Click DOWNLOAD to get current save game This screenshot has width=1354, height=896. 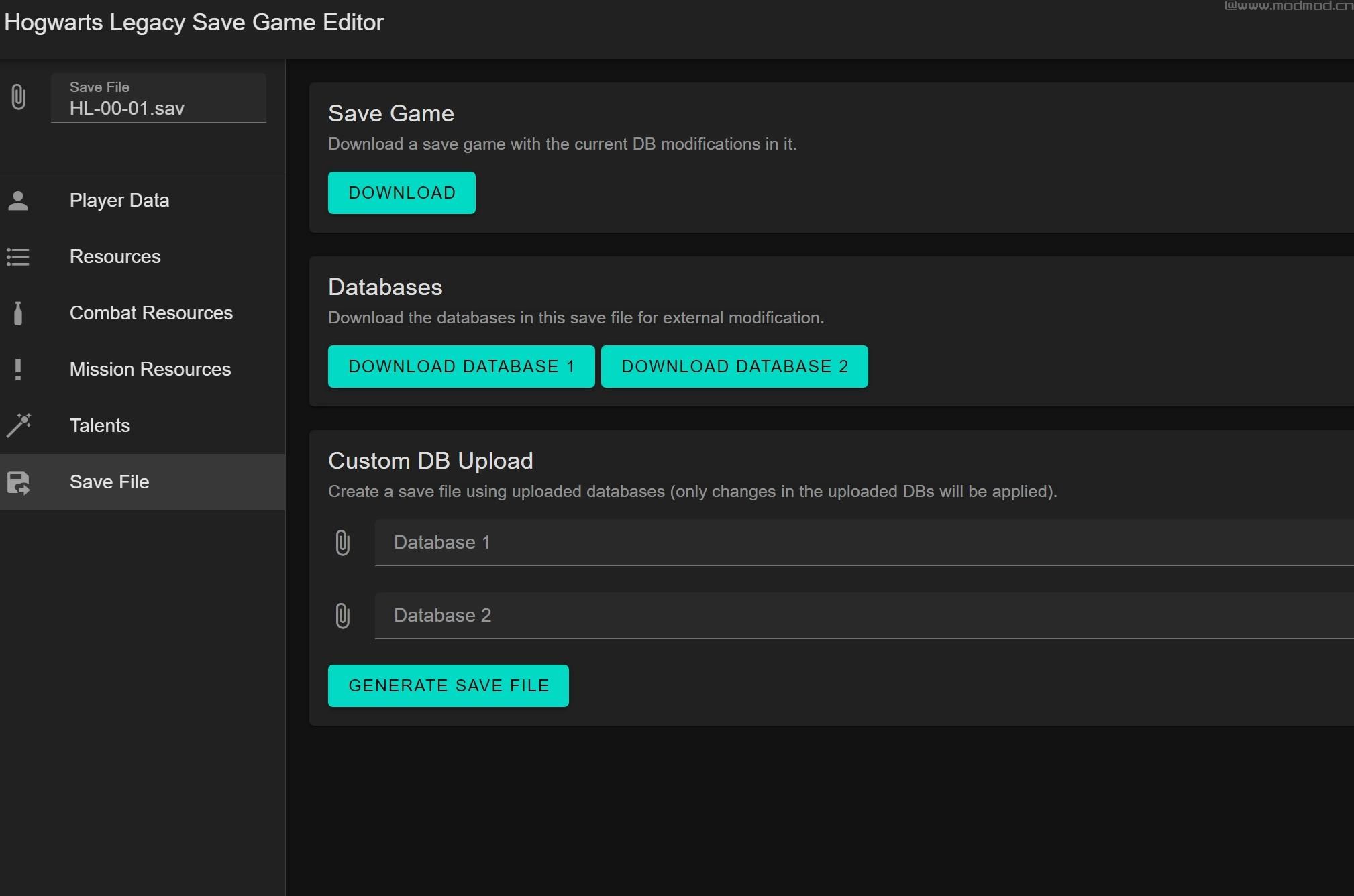coord(401,192)
